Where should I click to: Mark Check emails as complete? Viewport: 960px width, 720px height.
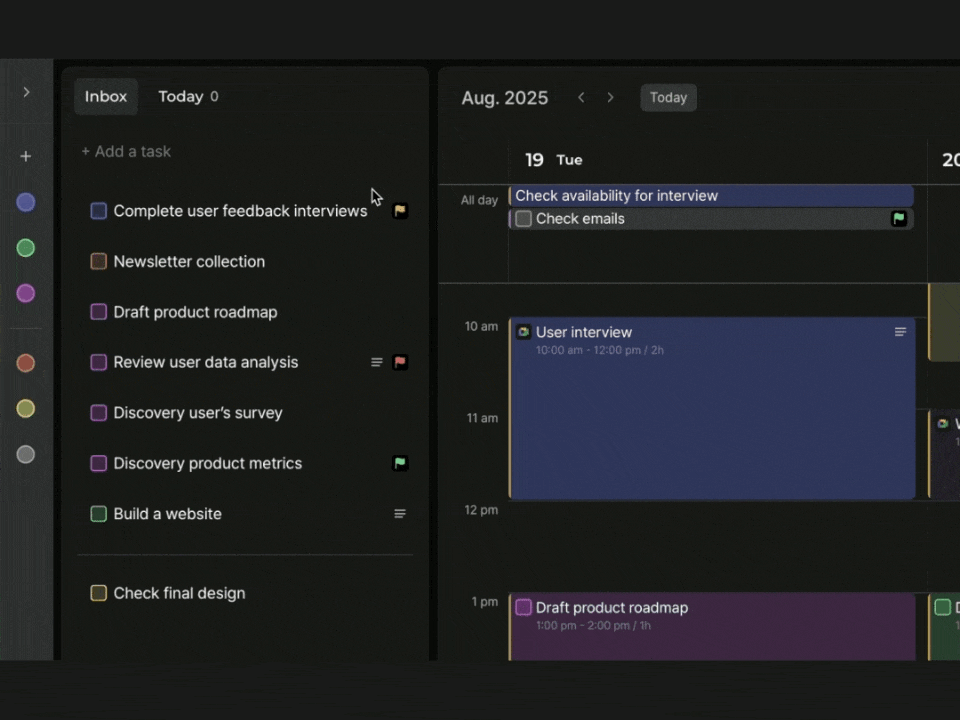523,219
